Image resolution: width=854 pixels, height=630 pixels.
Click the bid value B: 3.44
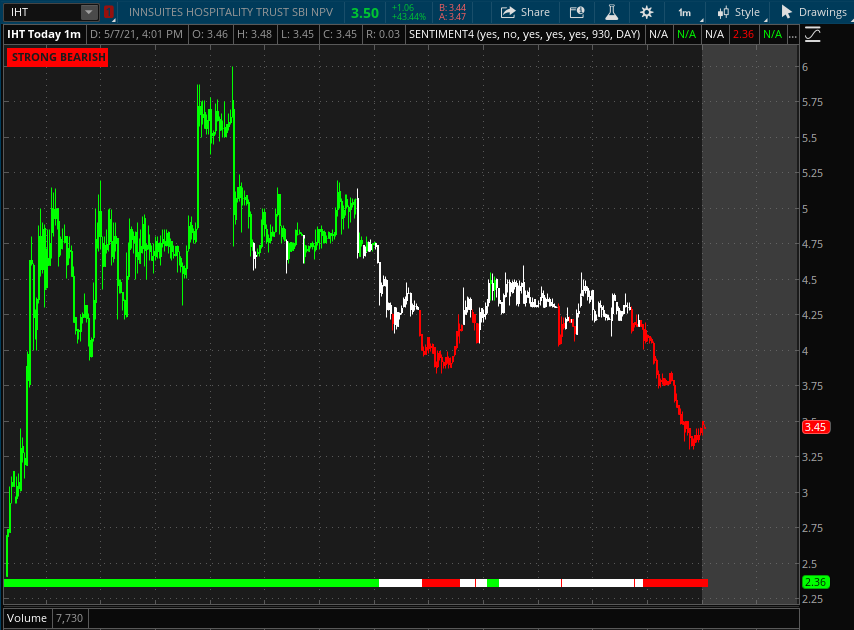[x=453, y=8]
